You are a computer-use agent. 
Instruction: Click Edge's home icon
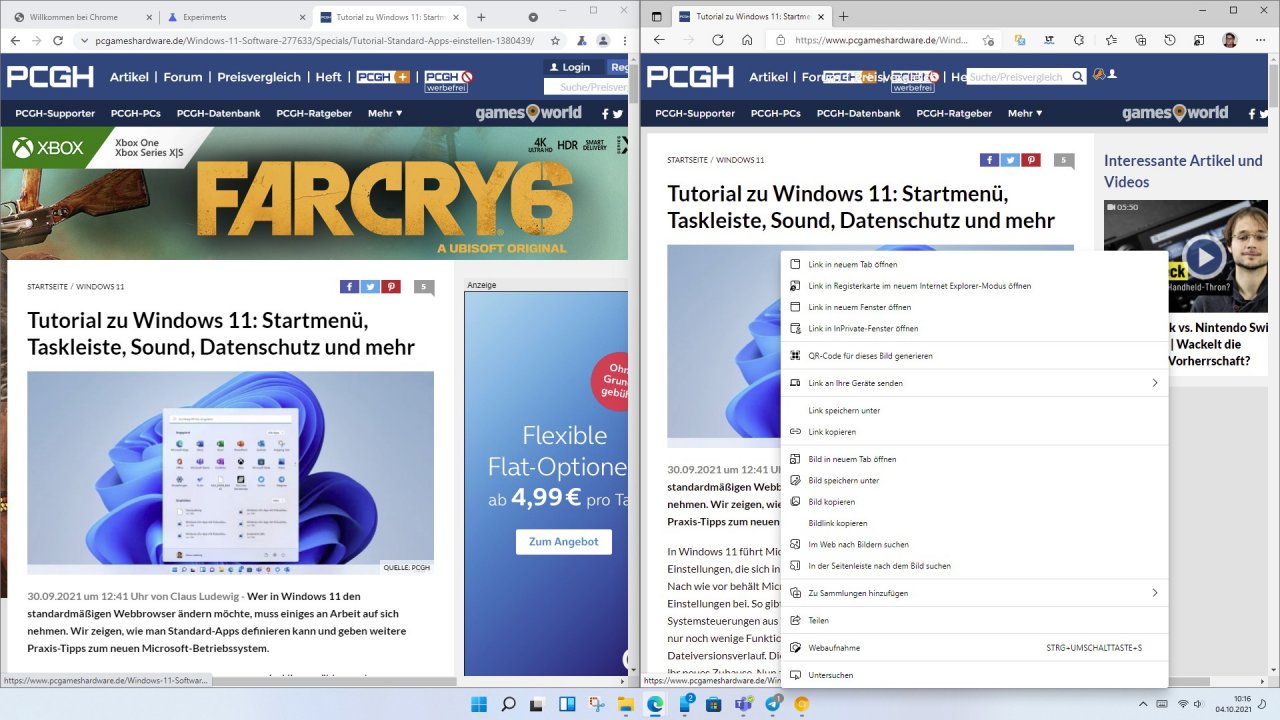[747, 40]
